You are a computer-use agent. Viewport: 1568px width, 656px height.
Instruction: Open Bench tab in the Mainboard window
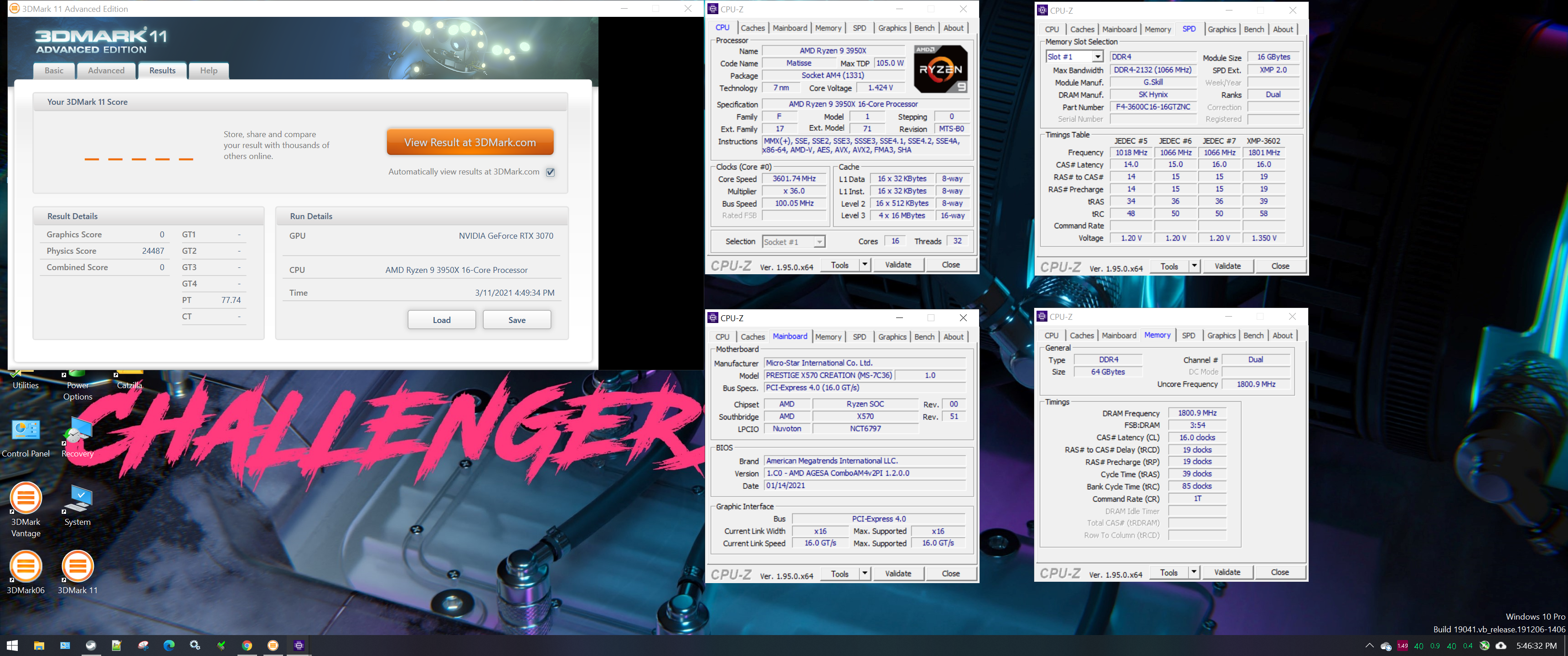coord(924,337)
